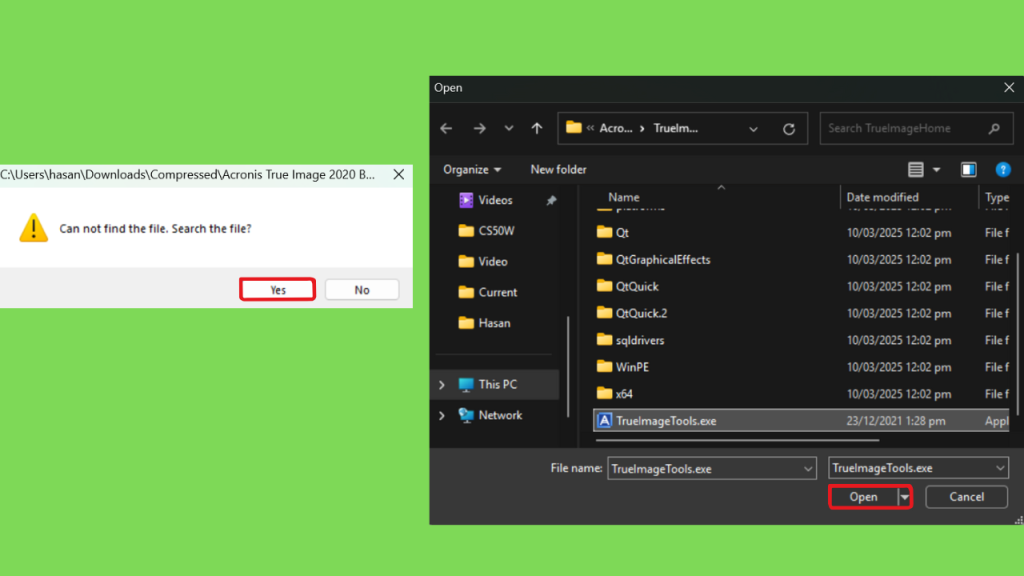1024x576 pixels.
Task: Click the Type column header
Action: 997,197
